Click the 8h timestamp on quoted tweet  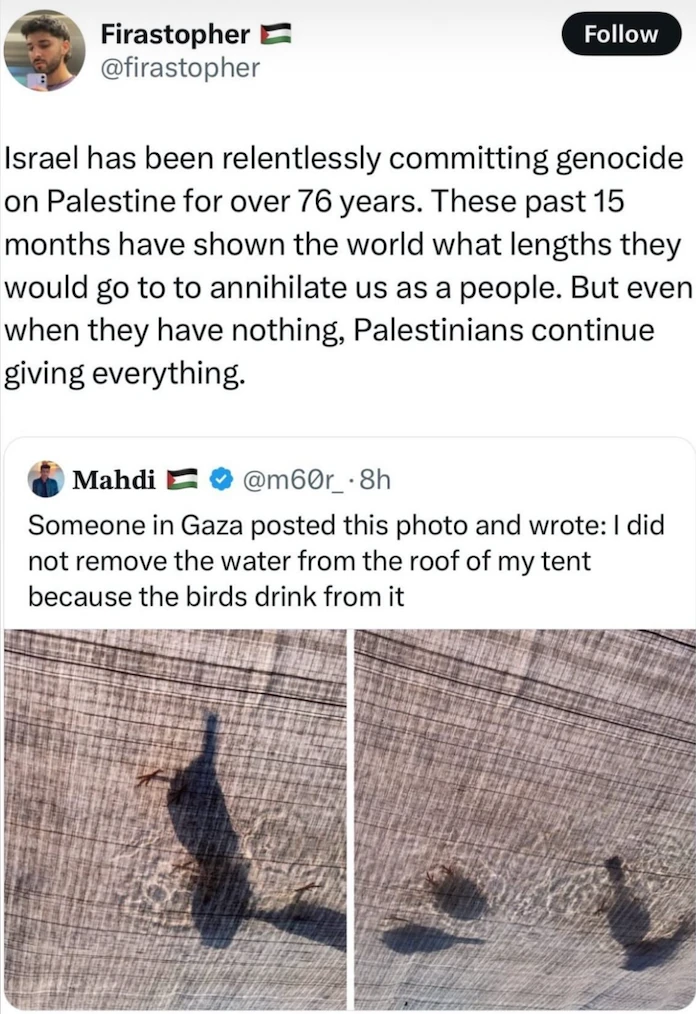click(x=371, y=480)
